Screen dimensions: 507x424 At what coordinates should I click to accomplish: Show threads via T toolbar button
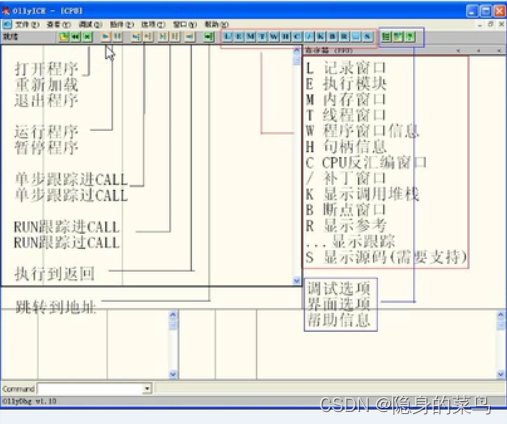click(x=262, y=37)
